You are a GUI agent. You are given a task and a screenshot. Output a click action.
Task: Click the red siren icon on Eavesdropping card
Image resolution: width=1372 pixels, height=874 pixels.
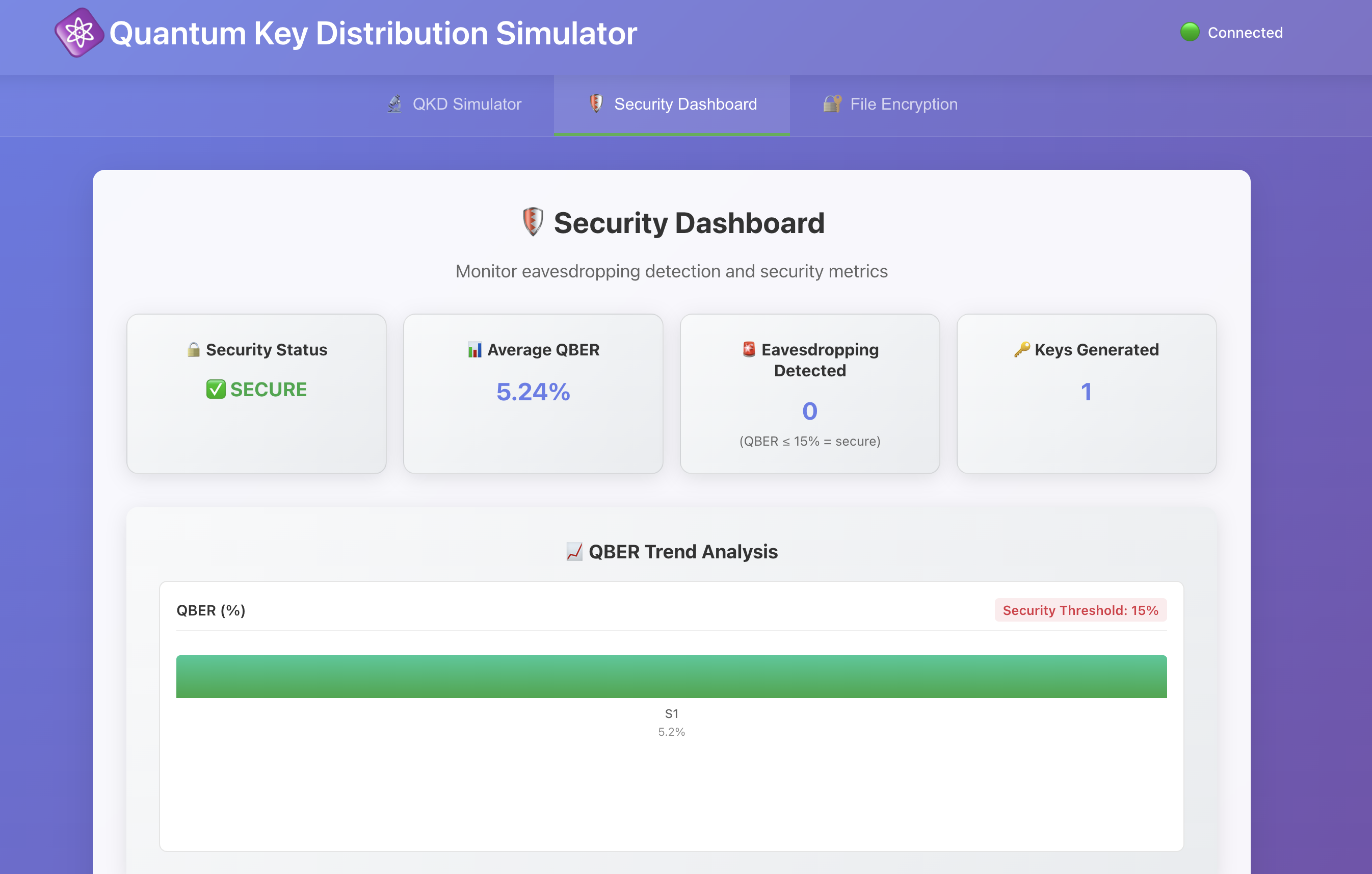click(749, 349)
